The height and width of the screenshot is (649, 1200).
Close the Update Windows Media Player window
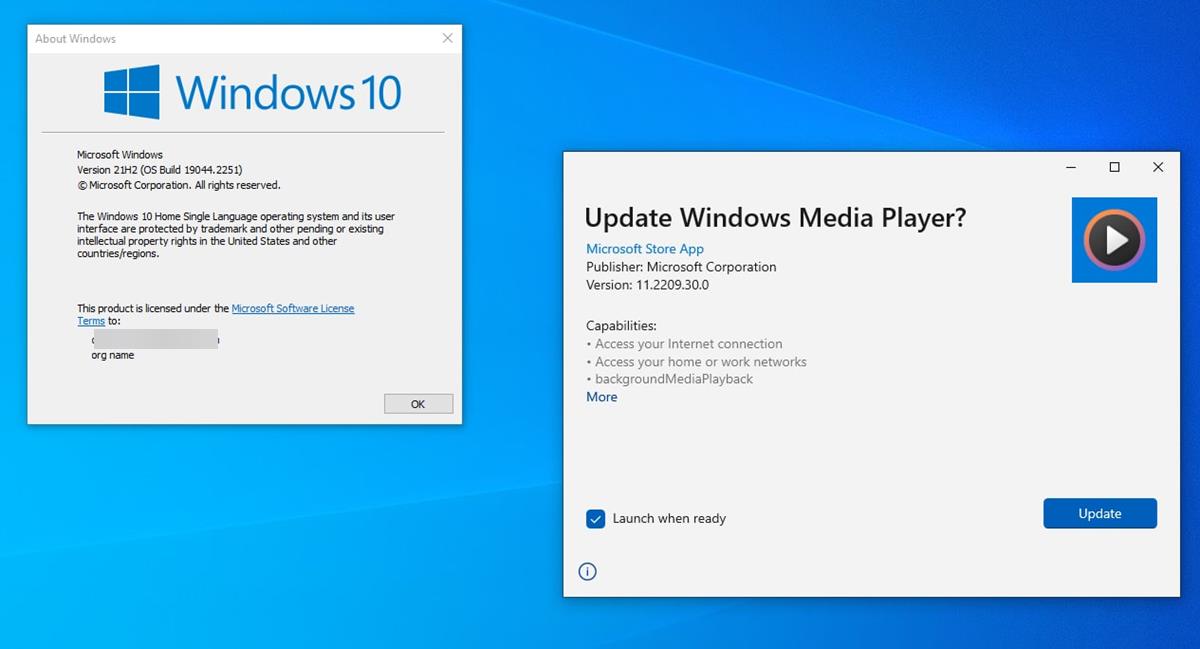click(1157, 167)
